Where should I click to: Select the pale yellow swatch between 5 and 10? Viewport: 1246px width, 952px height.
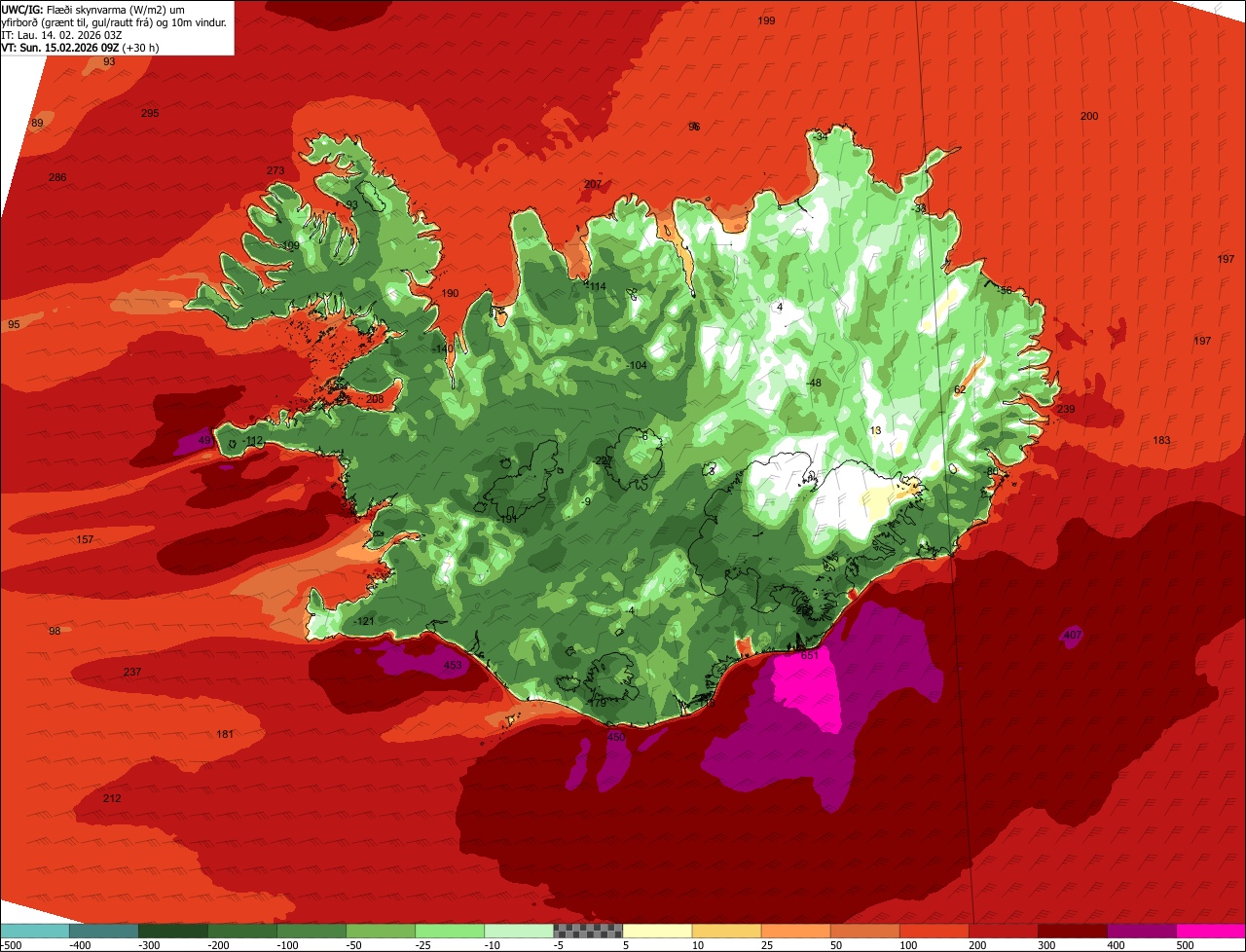point(657,931)
